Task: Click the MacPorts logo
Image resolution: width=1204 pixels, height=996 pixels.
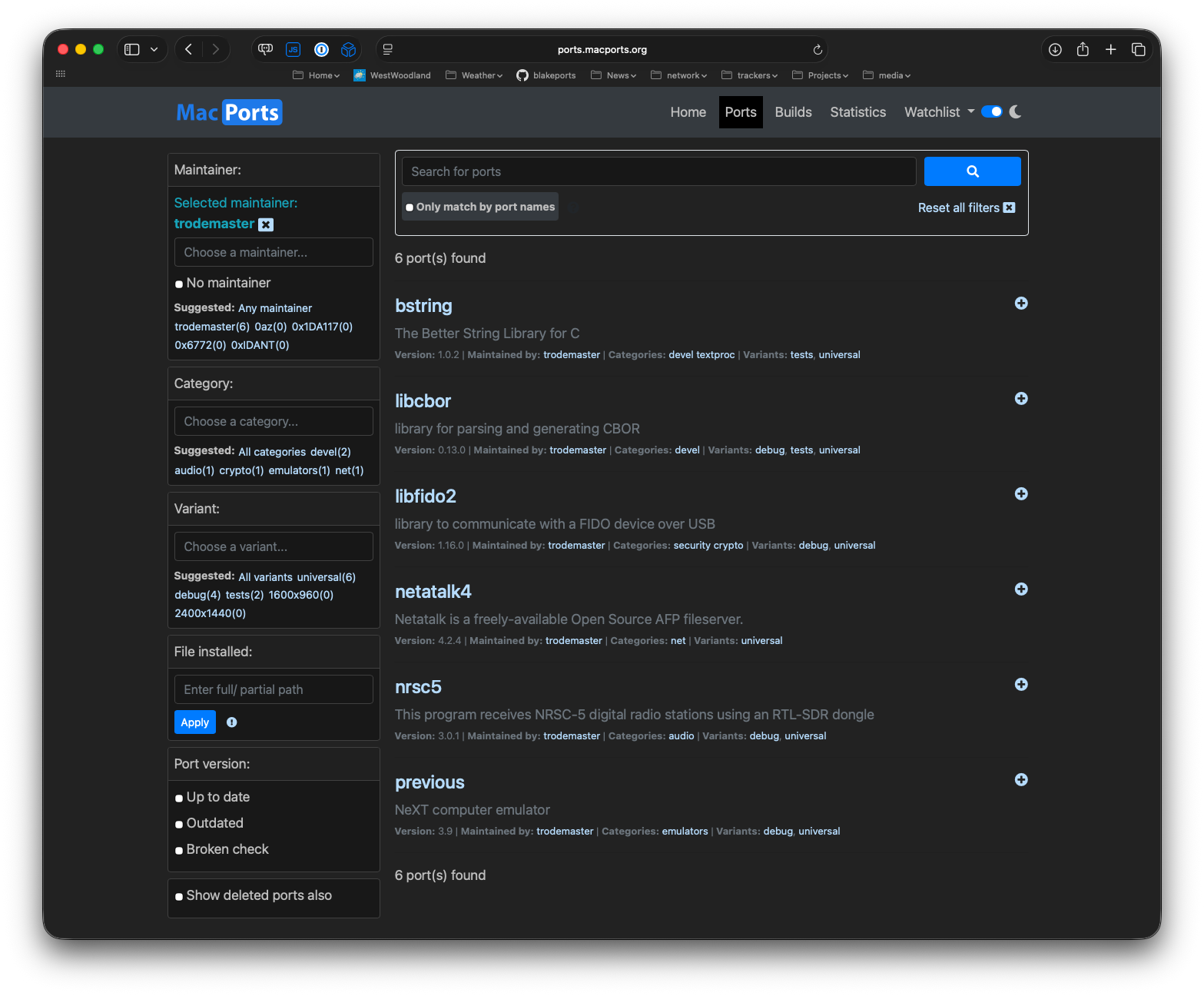Action: 228,112
